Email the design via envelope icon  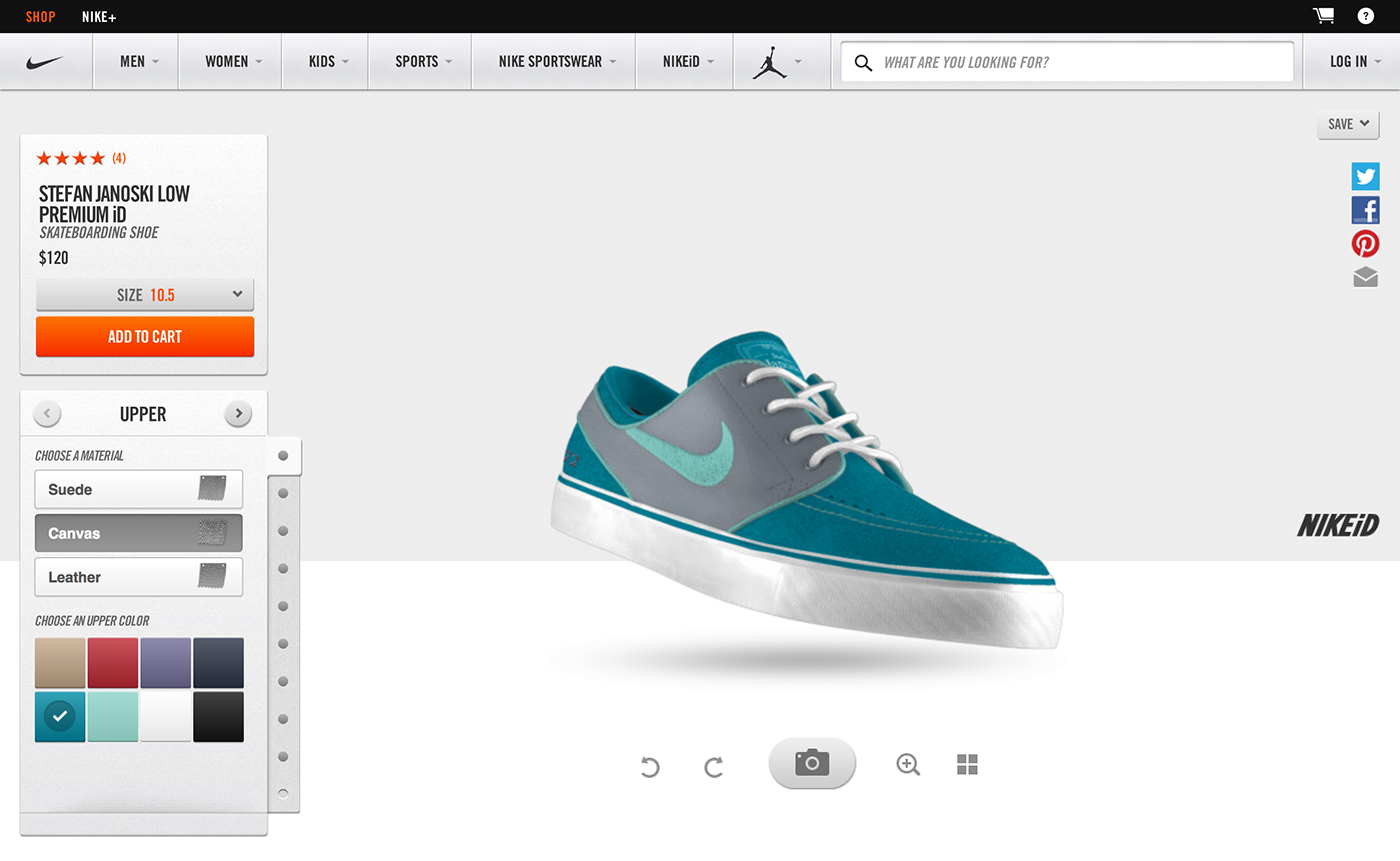pyautogui.click(x=1366, y=277)
